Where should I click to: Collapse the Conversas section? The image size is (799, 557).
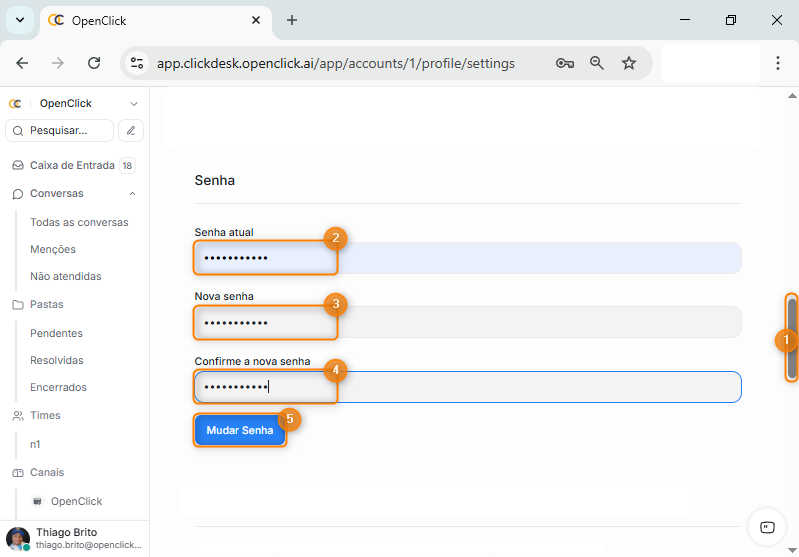(133, 194)
